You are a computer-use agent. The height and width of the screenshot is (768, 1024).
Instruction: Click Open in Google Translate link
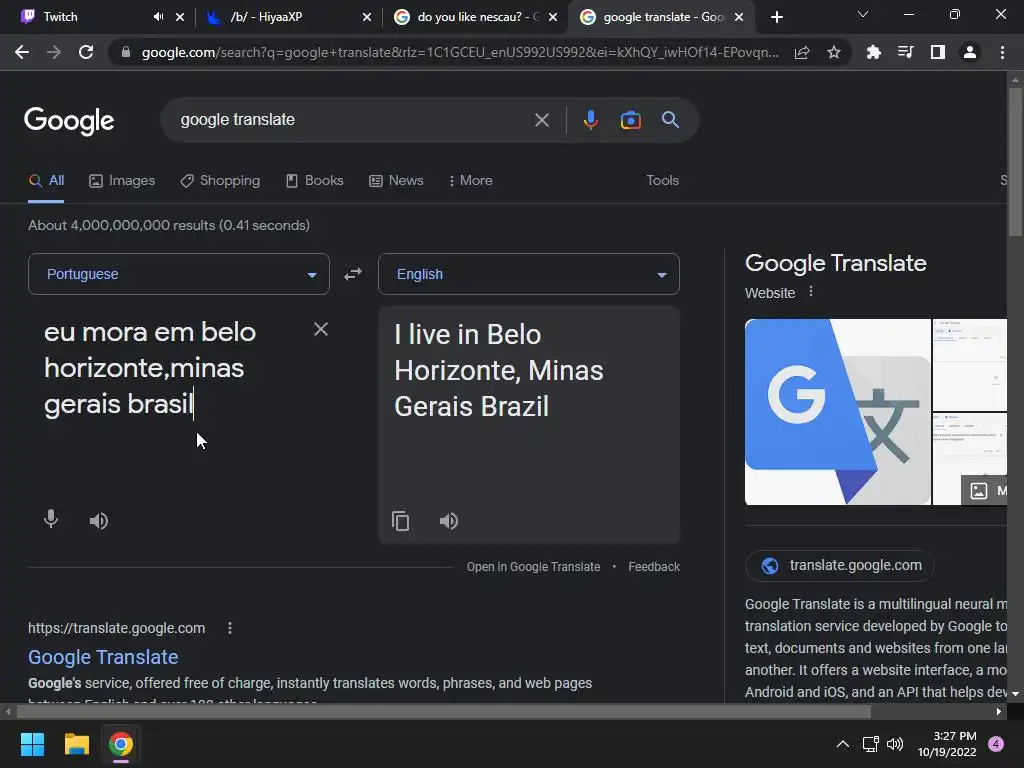[x=533, y=567]
